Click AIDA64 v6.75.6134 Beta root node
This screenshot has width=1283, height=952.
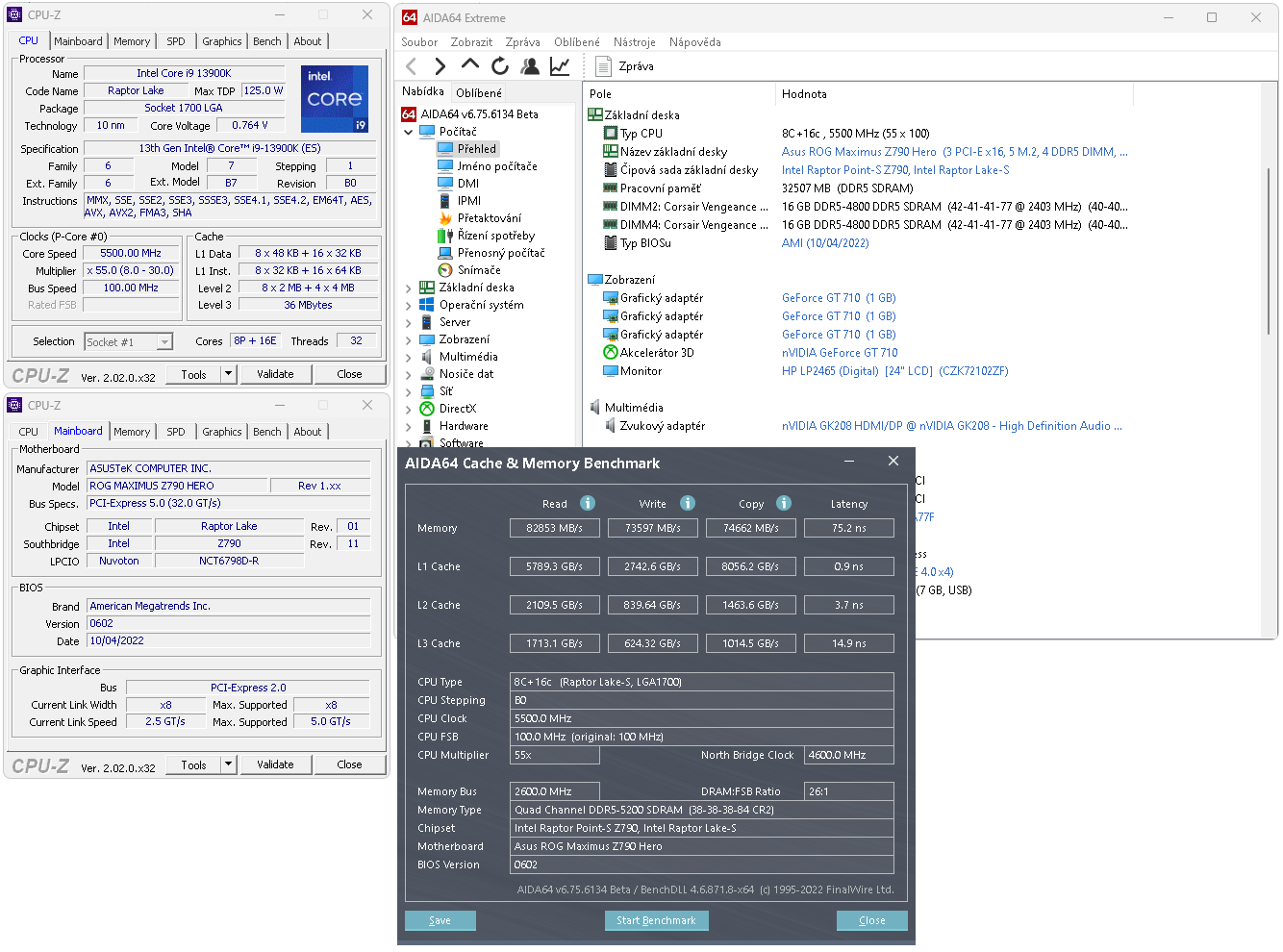pyautogui.click(x=479, y=114)
